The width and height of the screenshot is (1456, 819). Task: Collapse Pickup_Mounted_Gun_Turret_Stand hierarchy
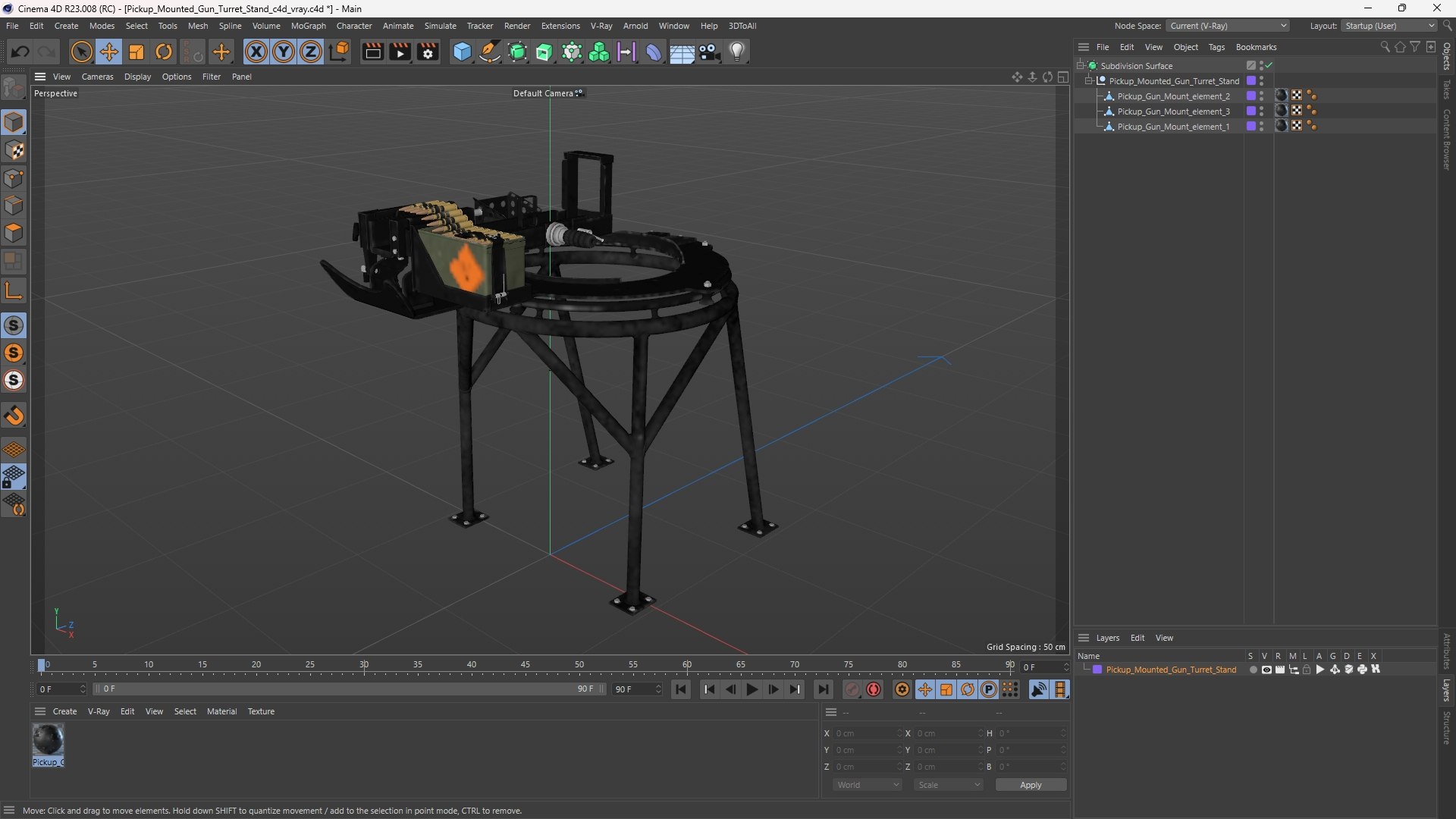click(1089, 81)
